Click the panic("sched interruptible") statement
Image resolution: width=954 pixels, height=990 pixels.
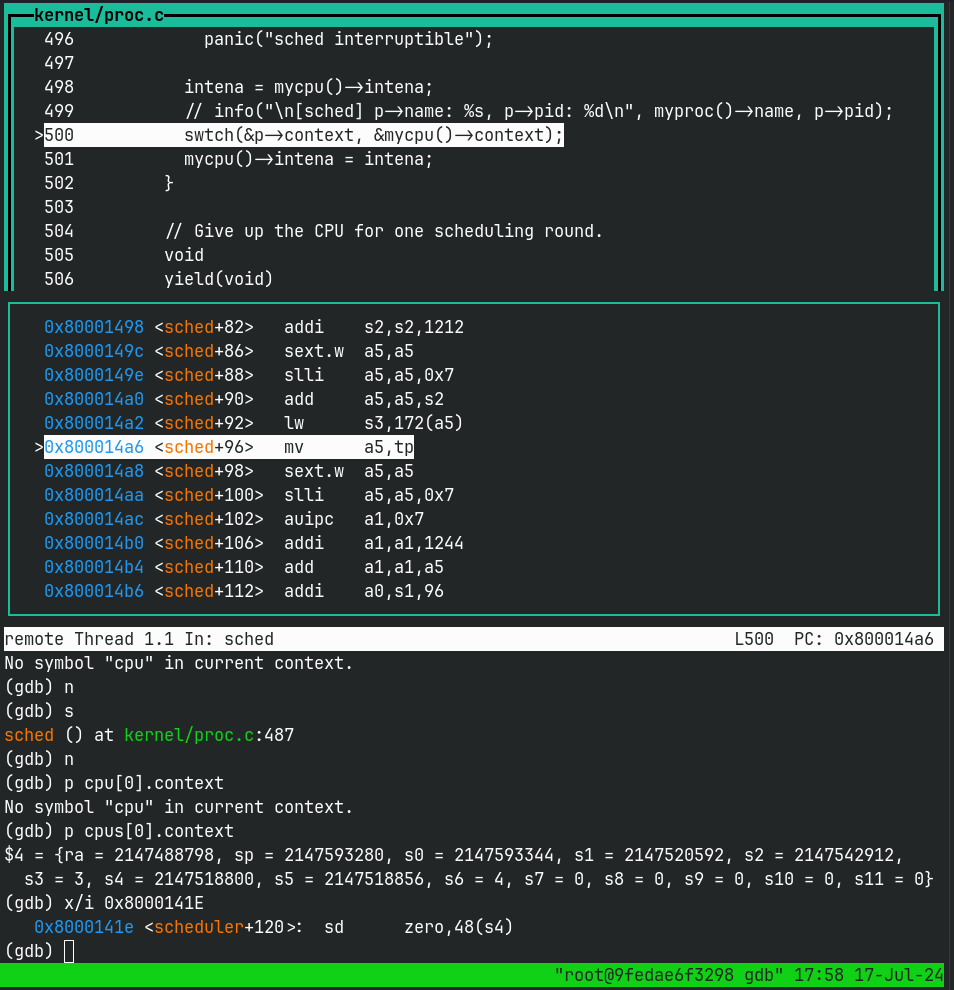[x=349, y=39]
